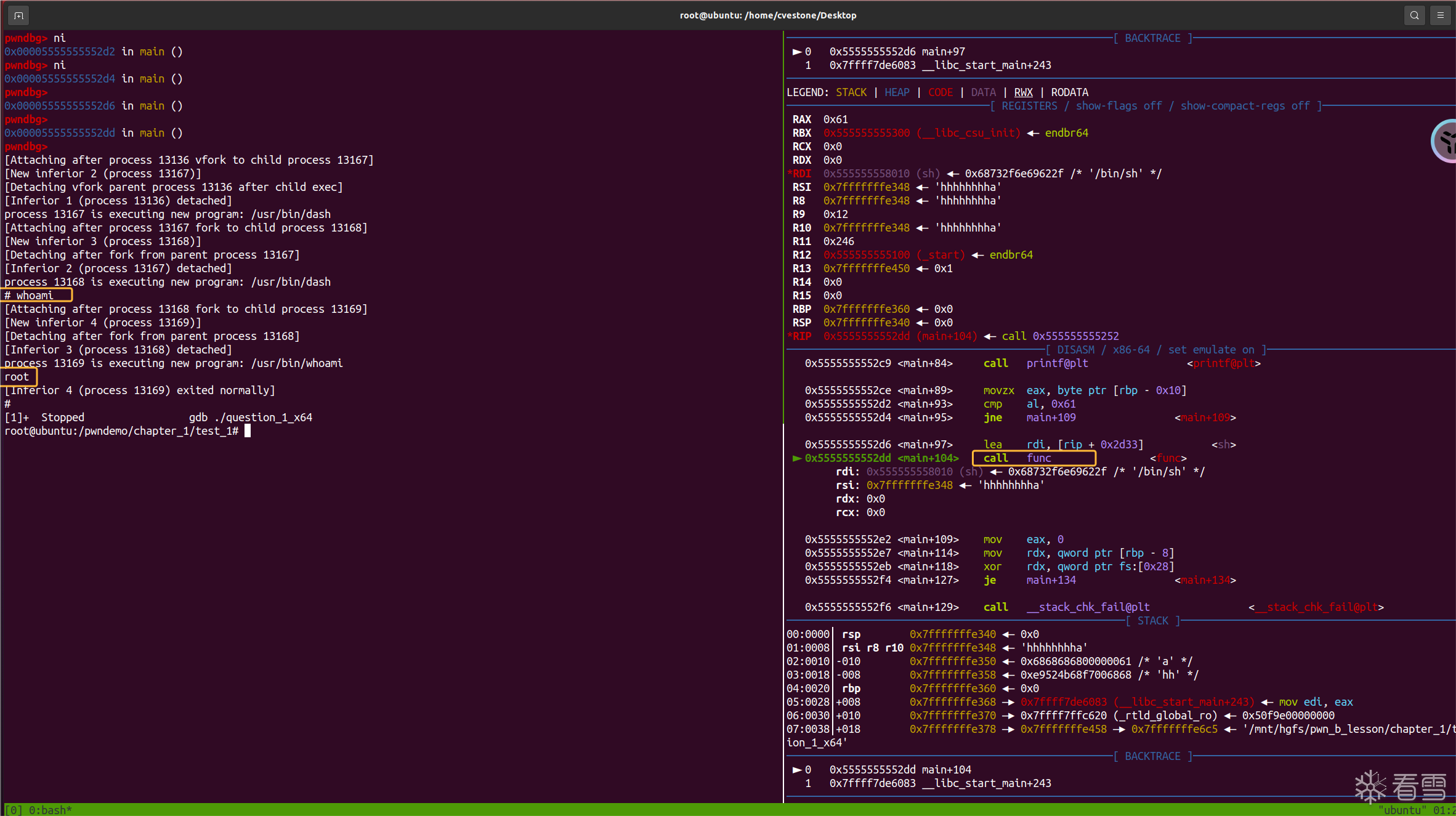This screenshot has width=1456, height=816.
Task: Click the DISASM section header
Action: click(1075, 350)
